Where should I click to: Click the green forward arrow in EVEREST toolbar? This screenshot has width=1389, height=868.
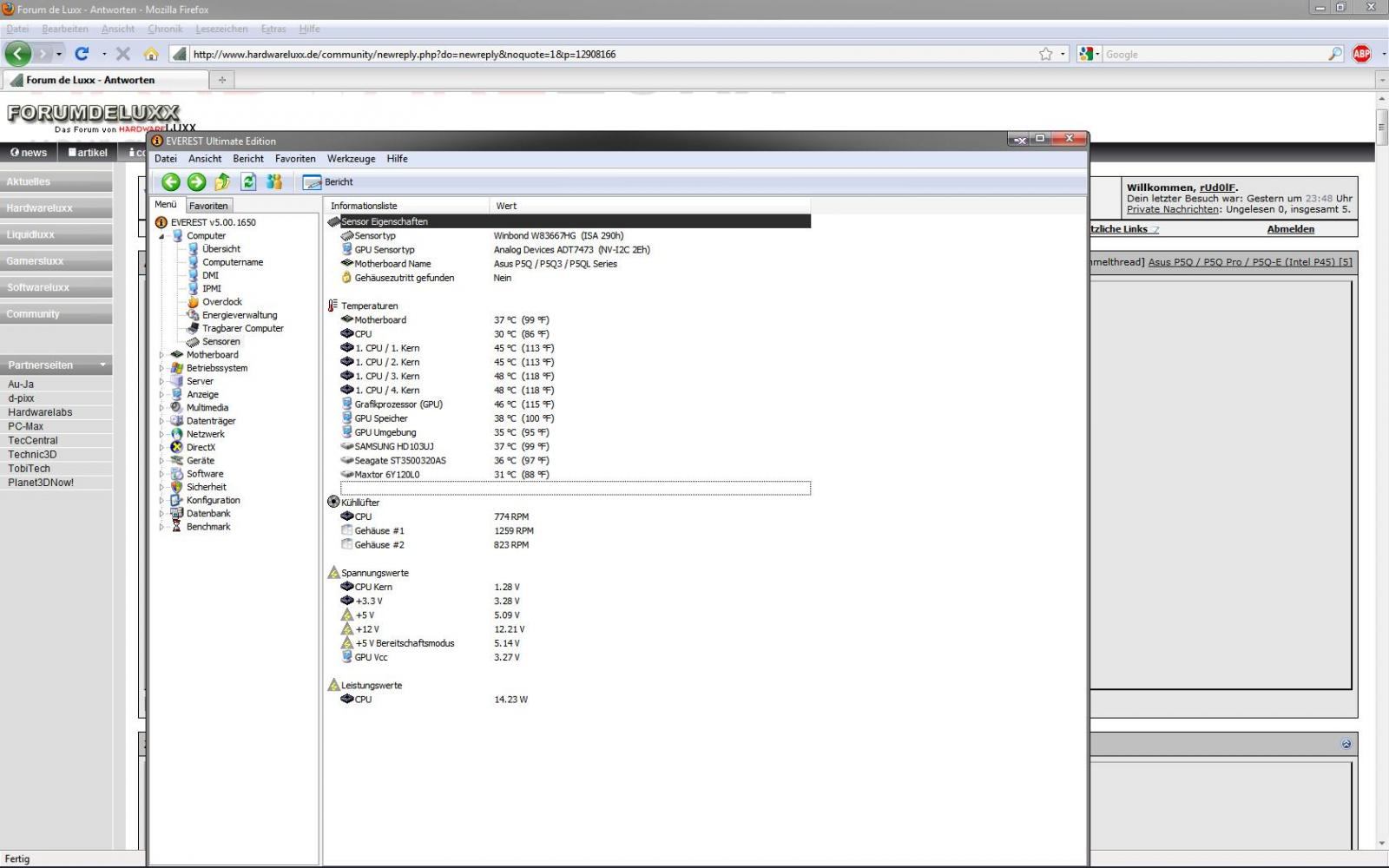[197, 181]
